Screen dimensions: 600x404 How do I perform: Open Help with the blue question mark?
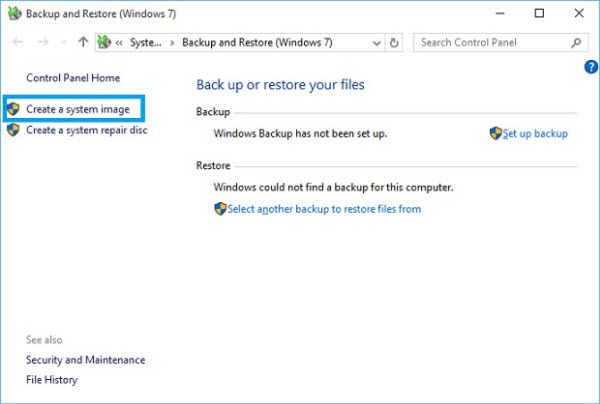coord(591,67)
